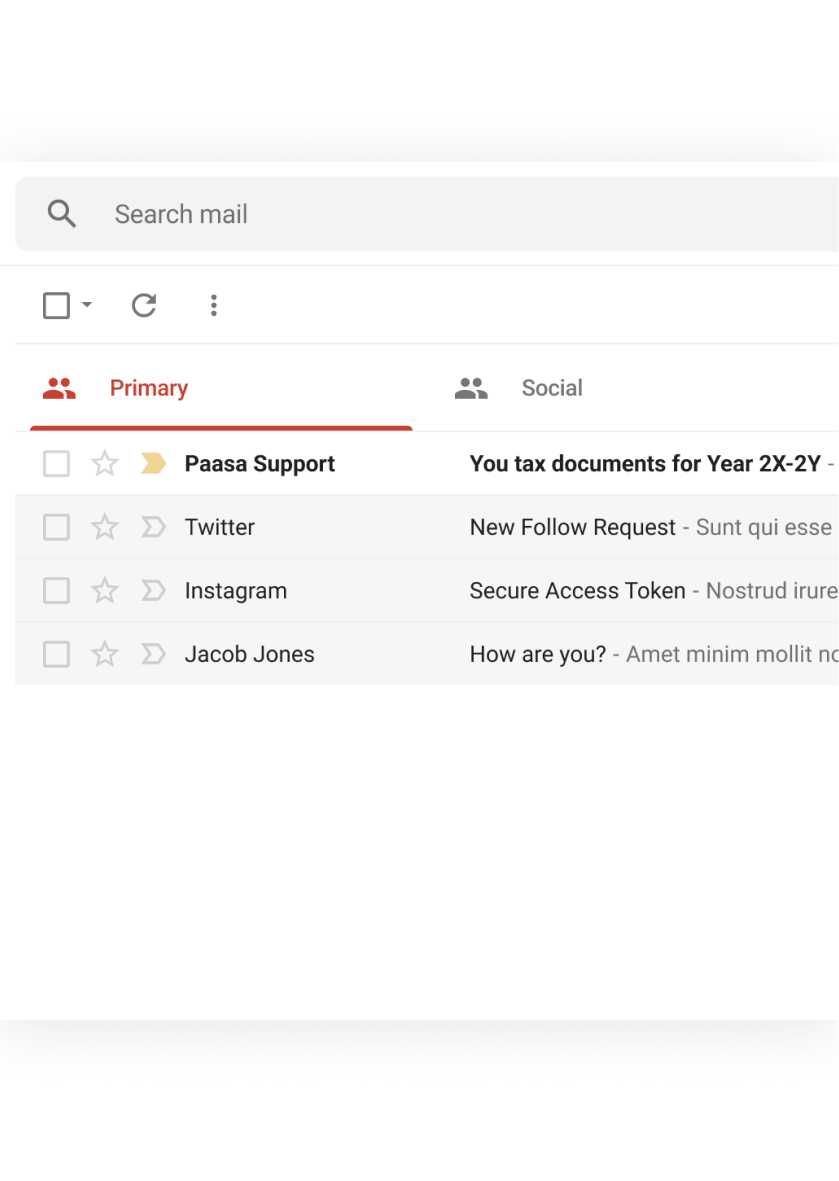Open the Twitter sender name
The image size is (839, 1181).
tap(220, 527)
